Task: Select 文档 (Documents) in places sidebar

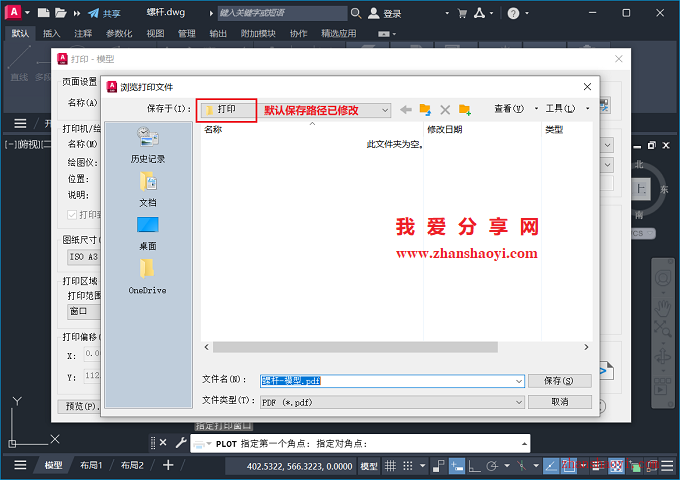Action: tap(148, 187)
